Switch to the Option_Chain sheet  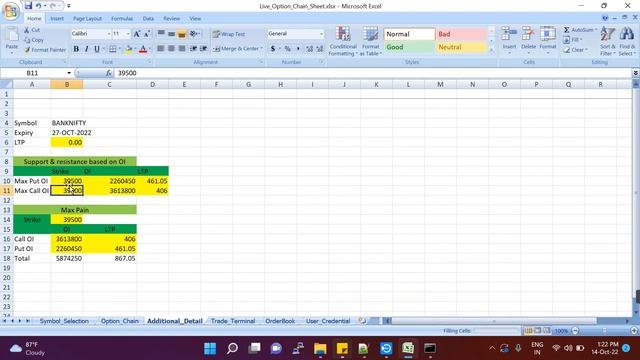[x=120, y=321]
